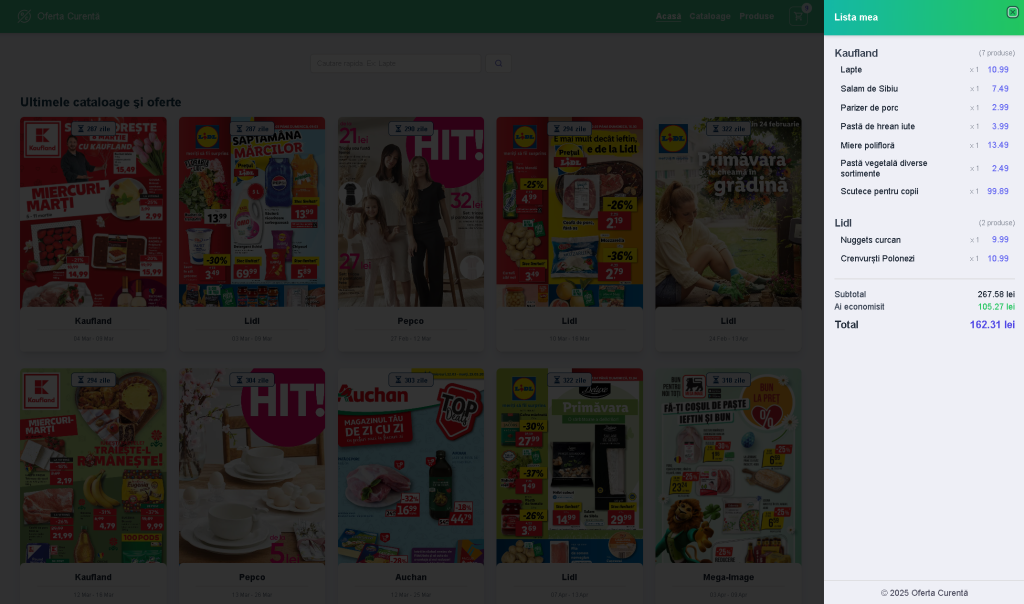Screen dimensions: 1024x604
Task: Open the shopping cart icon in header
Action: point(798,16)
